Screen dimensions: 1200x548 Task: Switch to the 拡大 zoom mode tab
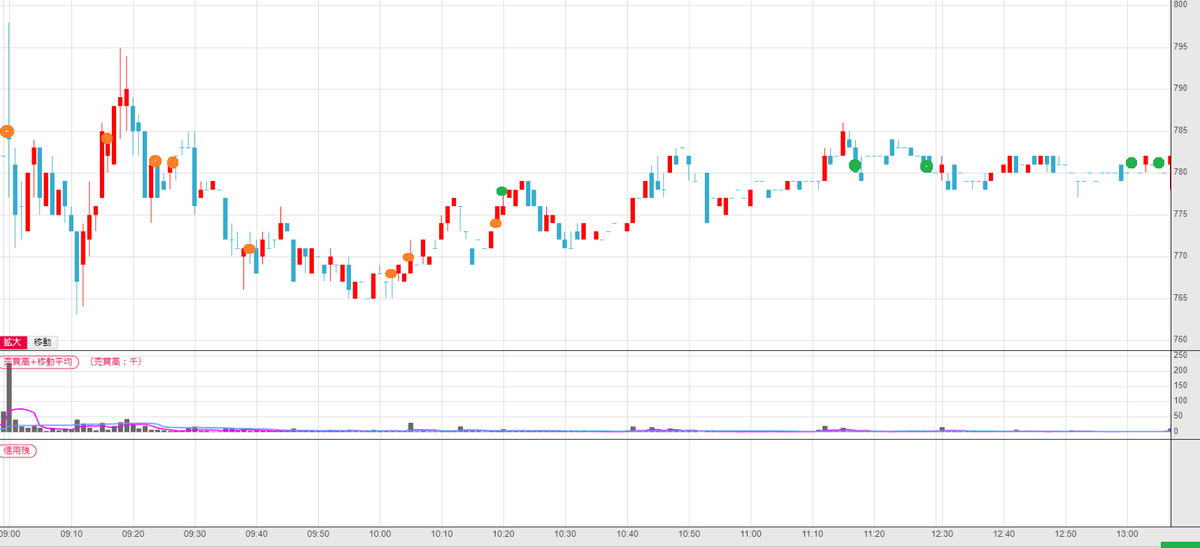click(x=14, y=342)
